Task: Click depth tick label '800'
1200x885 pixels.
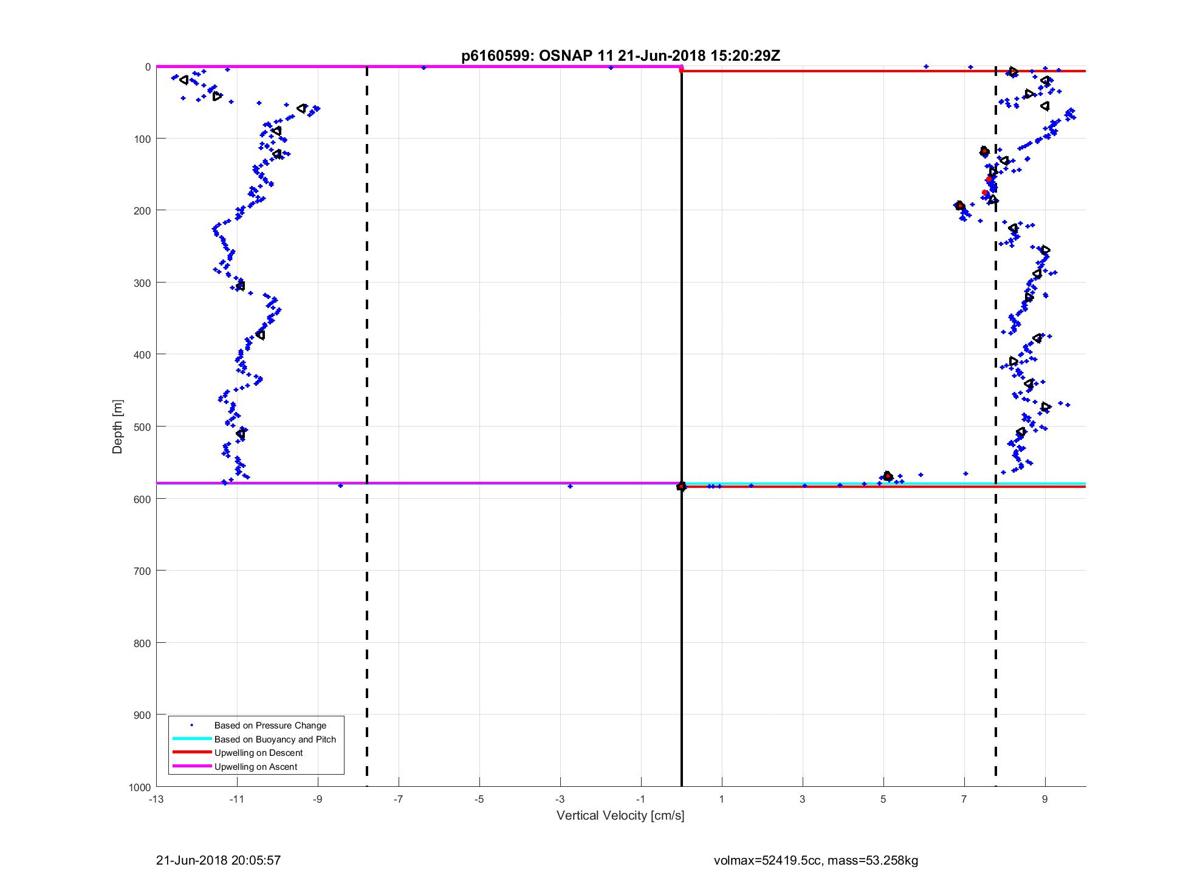Action: coord(142,643)
